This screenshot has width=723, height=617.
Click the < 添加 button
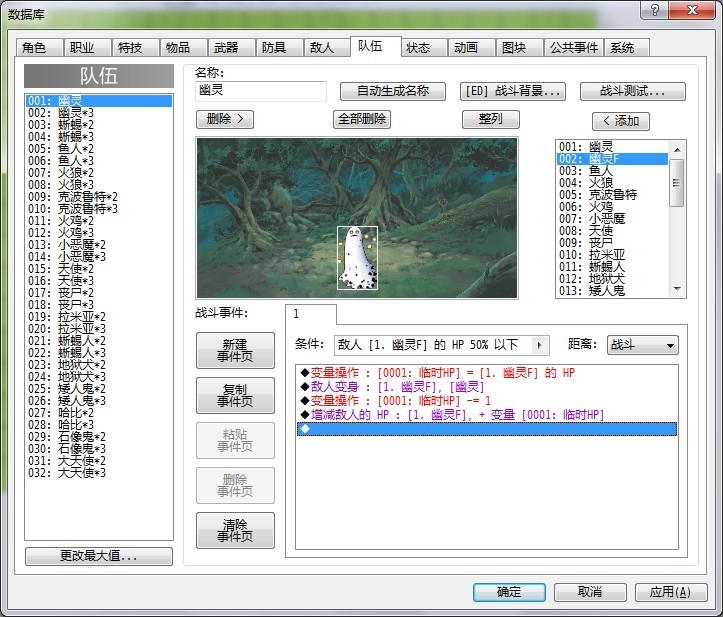coord(621,121)
